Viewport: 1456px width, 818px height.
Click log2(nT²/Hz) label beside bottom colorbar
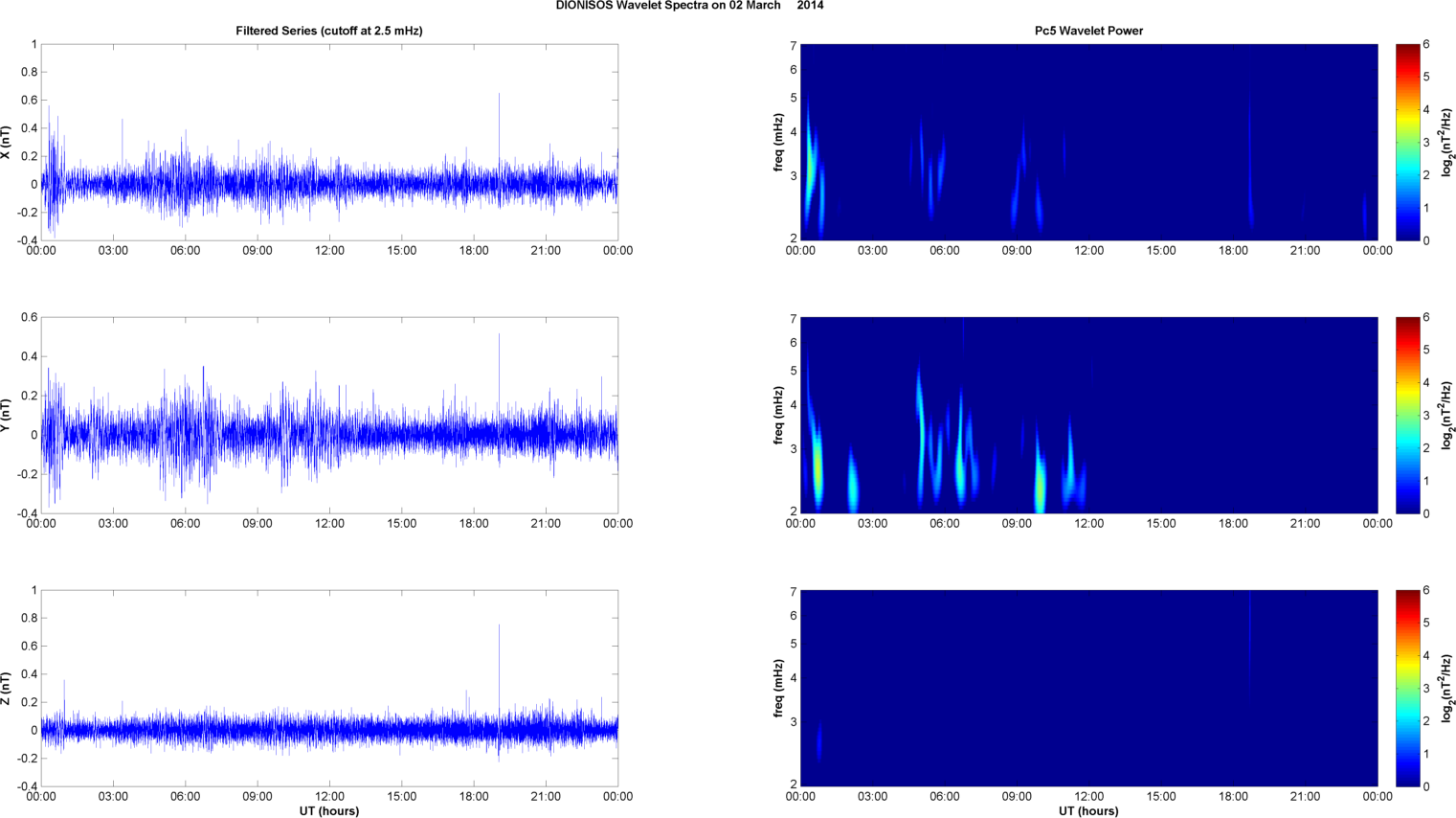tap(1447, 689)
